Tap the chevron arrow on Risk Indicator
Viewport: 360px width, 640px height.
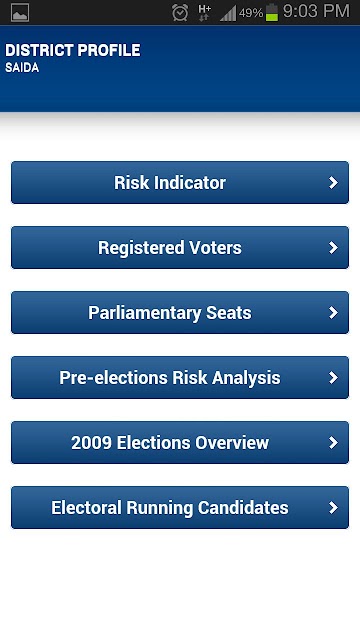click(x=333, y=182)
